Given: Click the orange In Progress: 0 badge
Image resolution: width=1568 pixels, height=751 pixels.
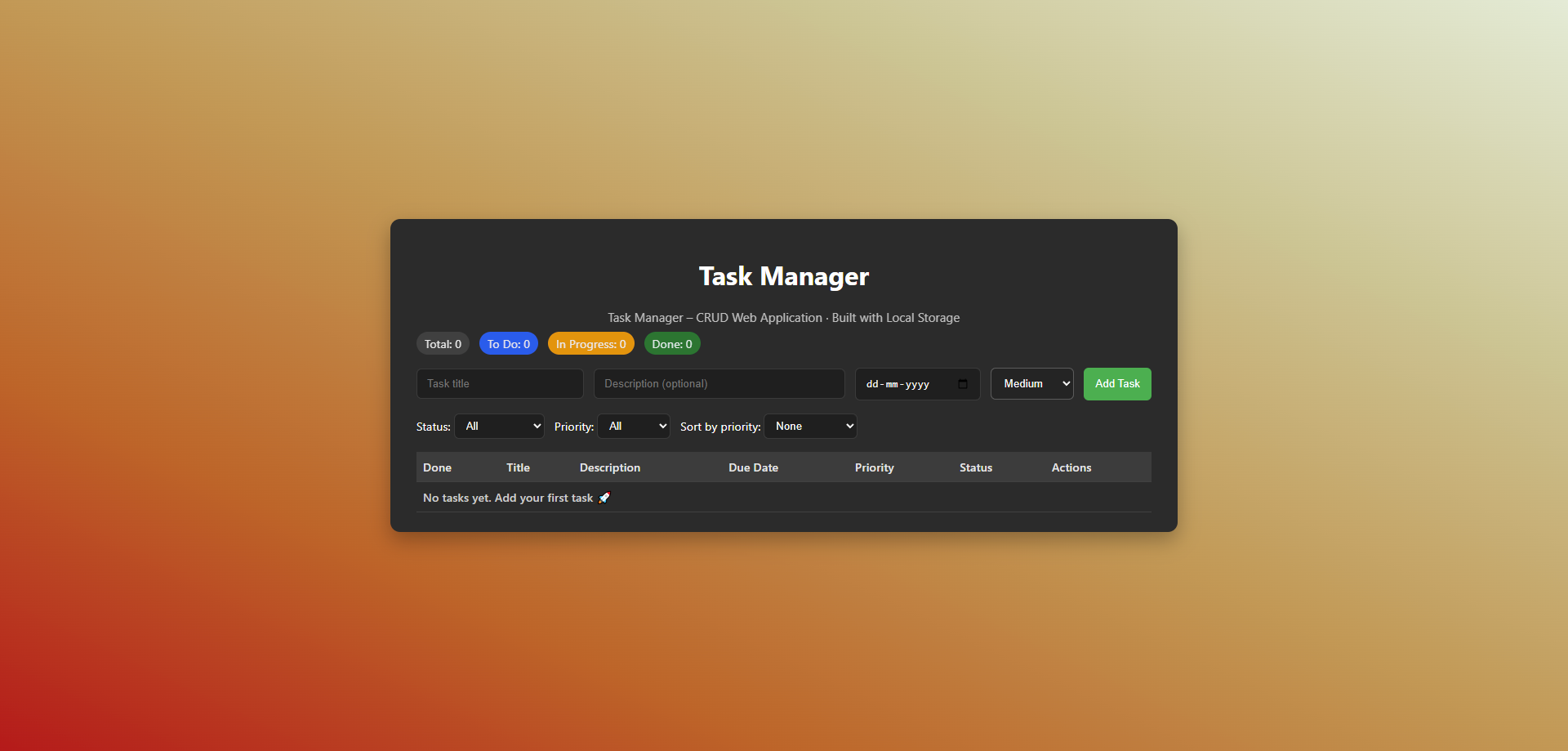Looking at the screenshot, I should click(x=590, y=343).
